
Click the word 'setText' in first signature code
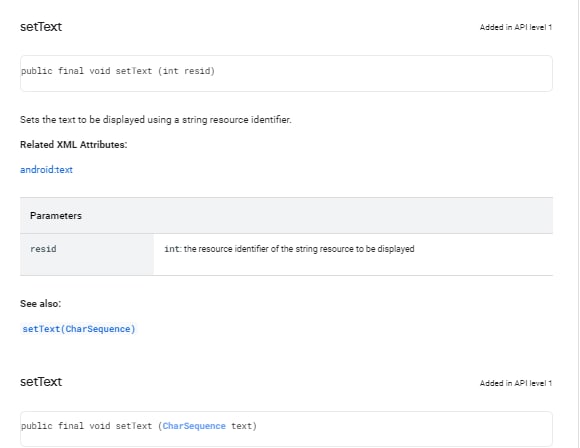134,71
